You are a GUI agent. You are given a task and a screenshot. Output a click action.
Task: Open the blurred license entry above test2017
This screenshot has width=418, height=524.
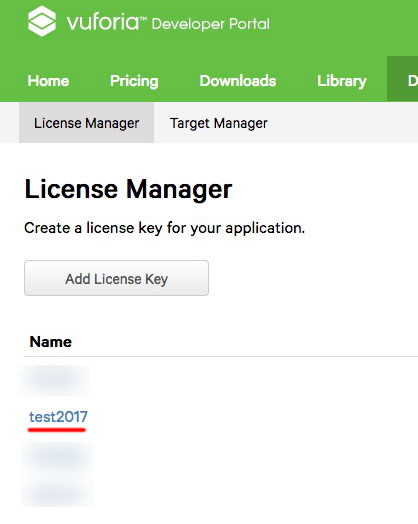point(55,380)
